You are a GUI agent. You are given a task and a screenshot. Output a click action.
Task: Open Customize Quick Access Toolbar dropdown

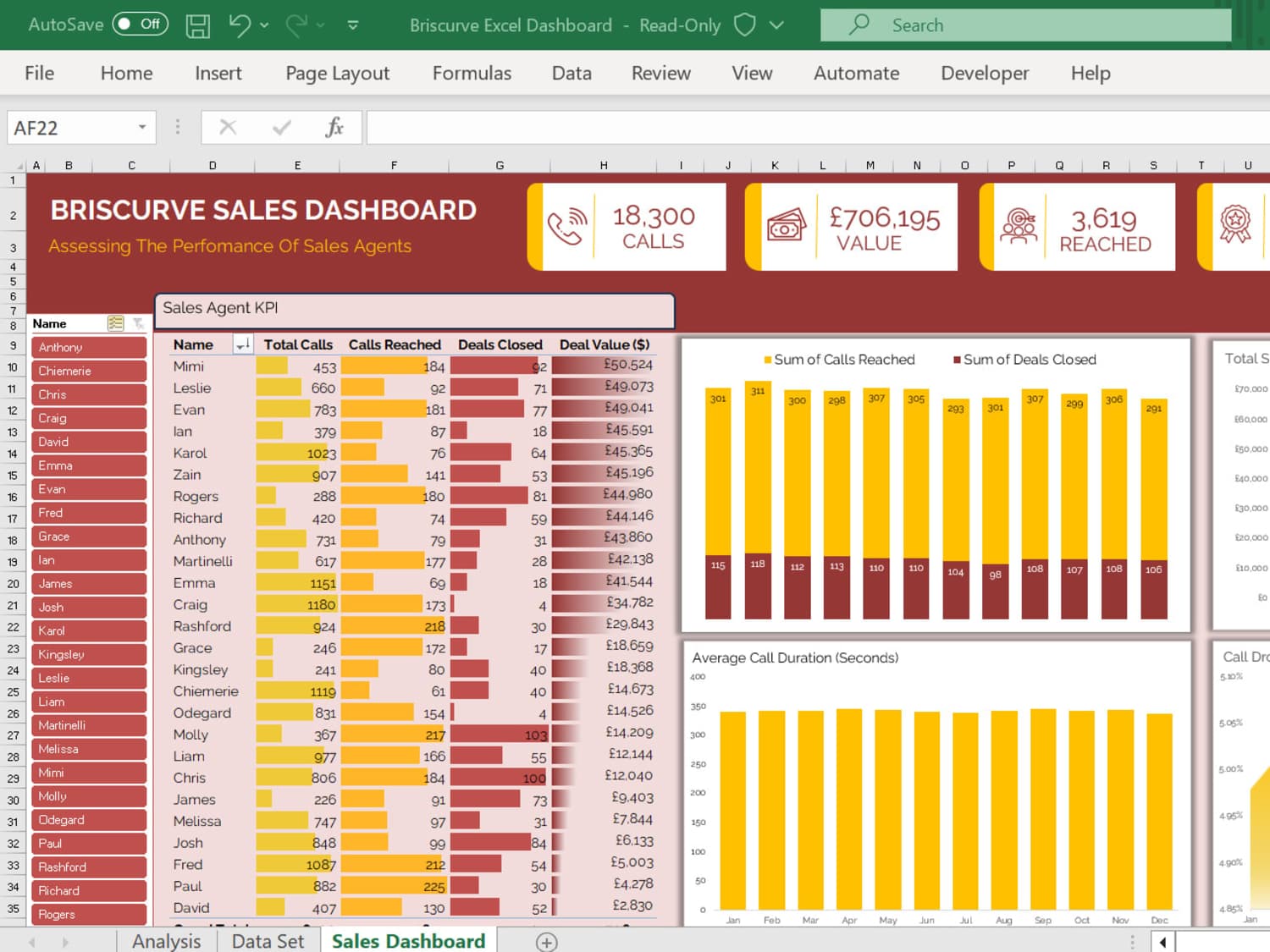(x=353, y=25)
